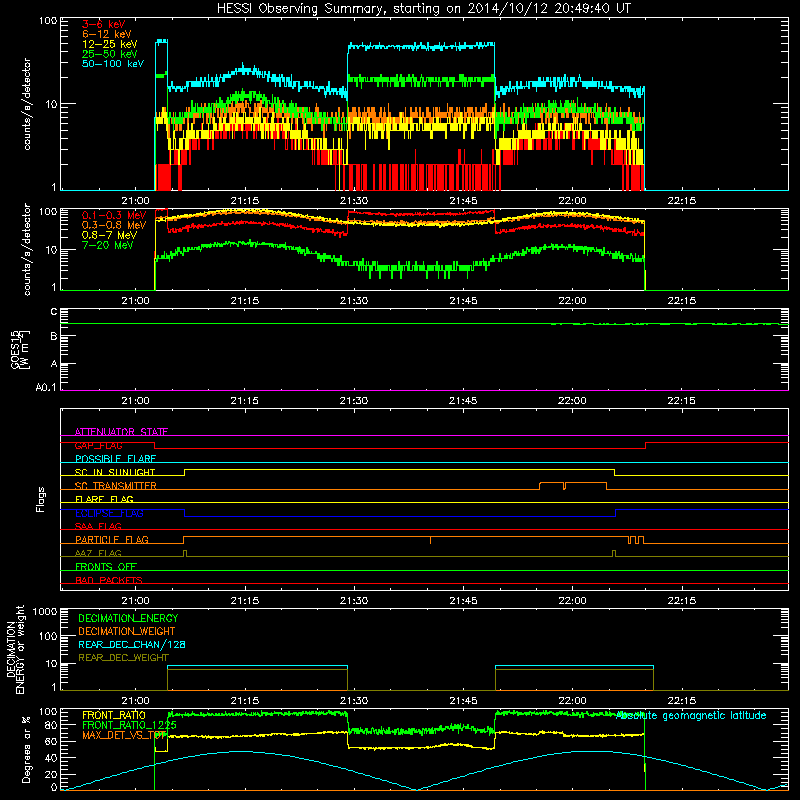Image resolution: width=800 pixels, height=800 pixels.
Task: Click the 7-20 MeV legend label
Action: click(x=108, y=245)
